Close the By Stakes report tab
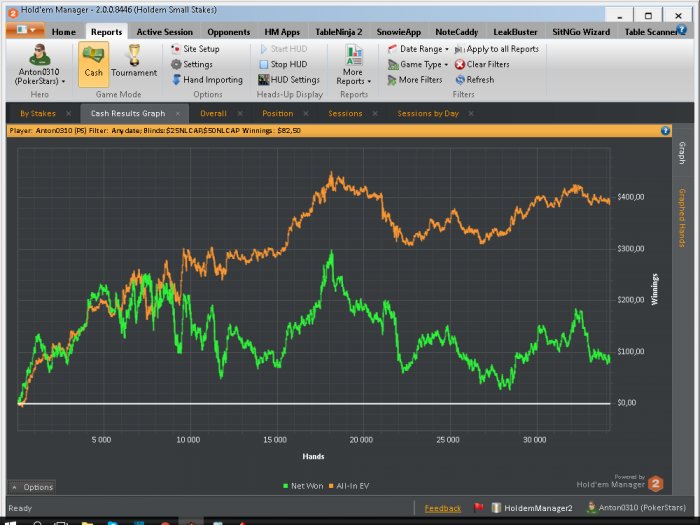The width and height of the screenshot is (700, 525). tap(69, 113)
